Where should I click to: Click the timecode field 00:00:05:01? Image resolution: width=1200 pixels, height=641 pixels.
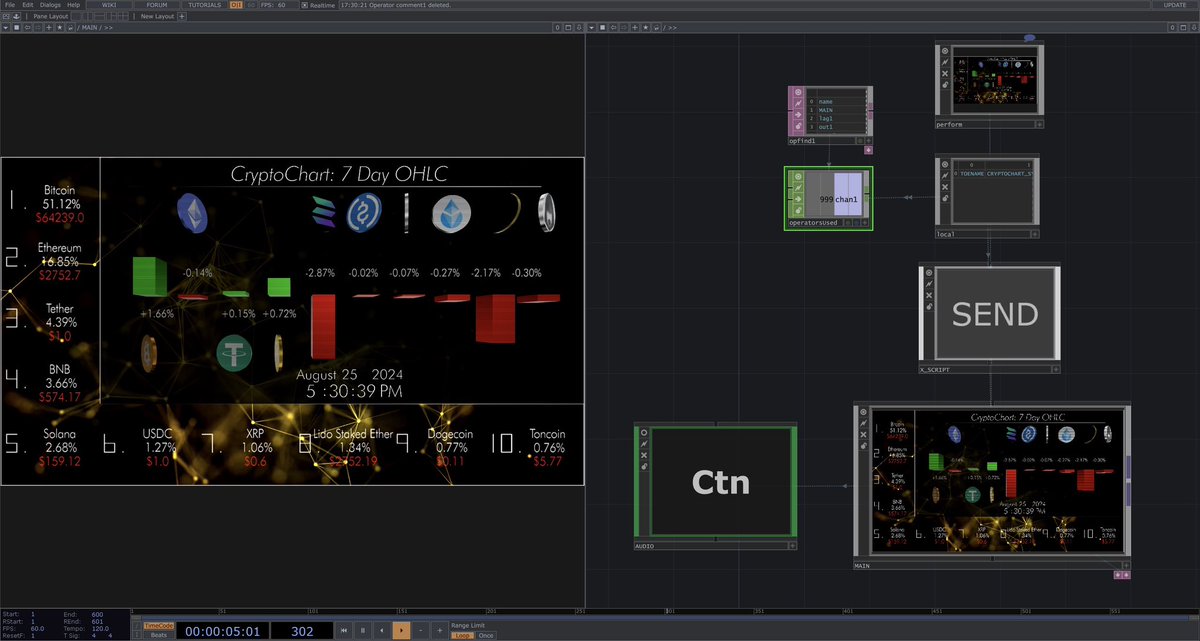pos(222,630)
